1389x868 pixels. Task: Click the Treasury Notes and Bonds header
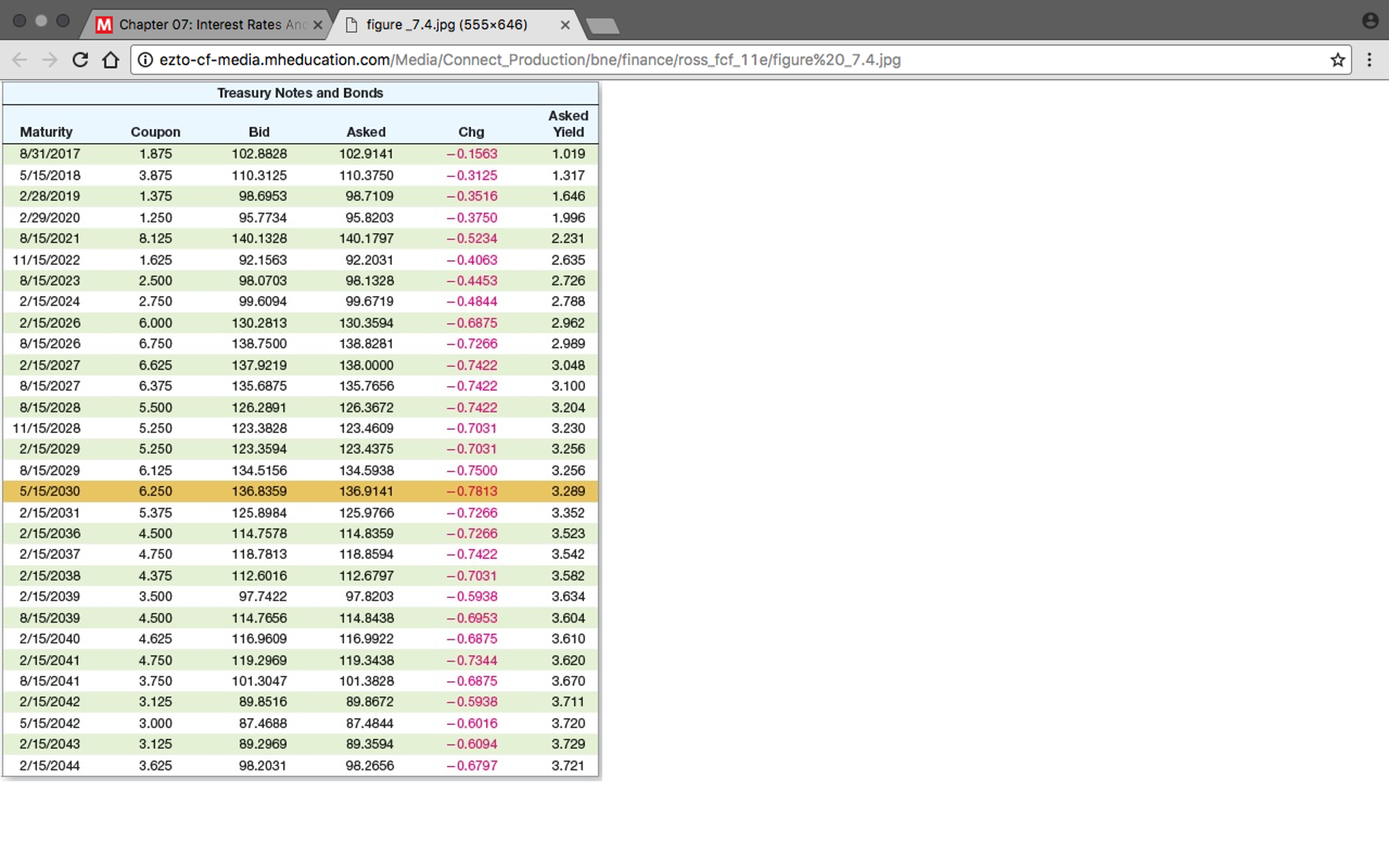(301, 93)
